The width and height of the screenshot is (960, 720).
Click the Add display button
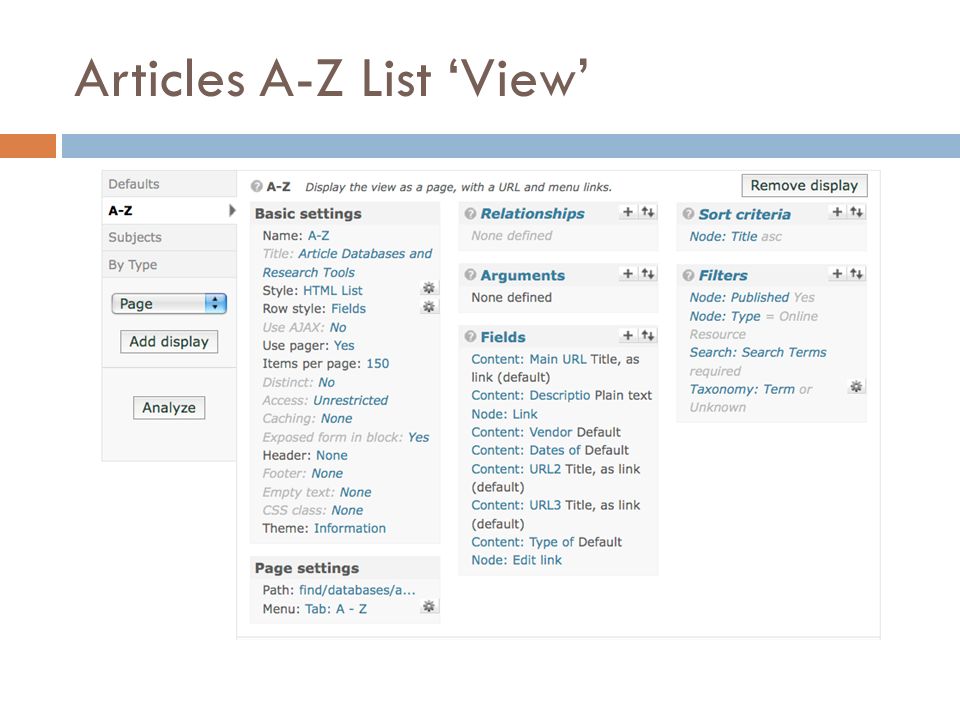[169, 342]
